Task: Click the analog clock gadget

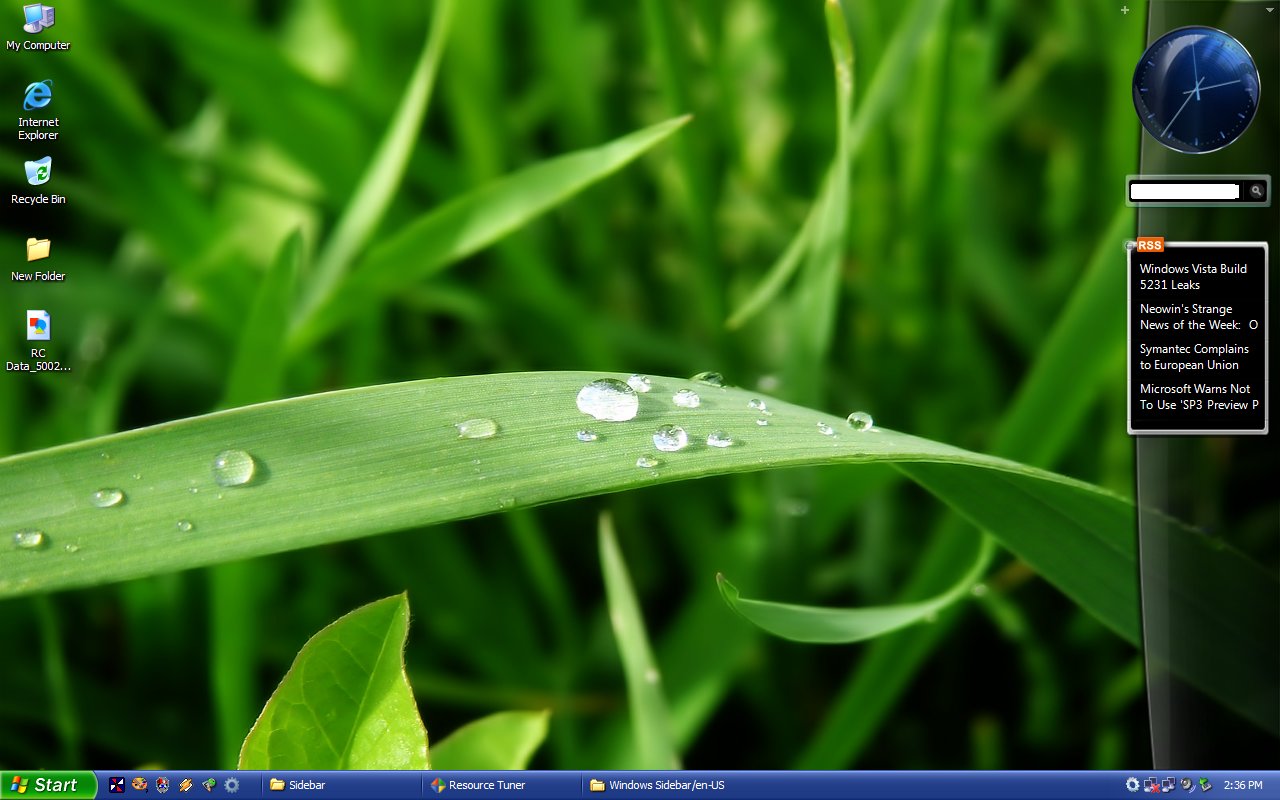Action: 1196,90
